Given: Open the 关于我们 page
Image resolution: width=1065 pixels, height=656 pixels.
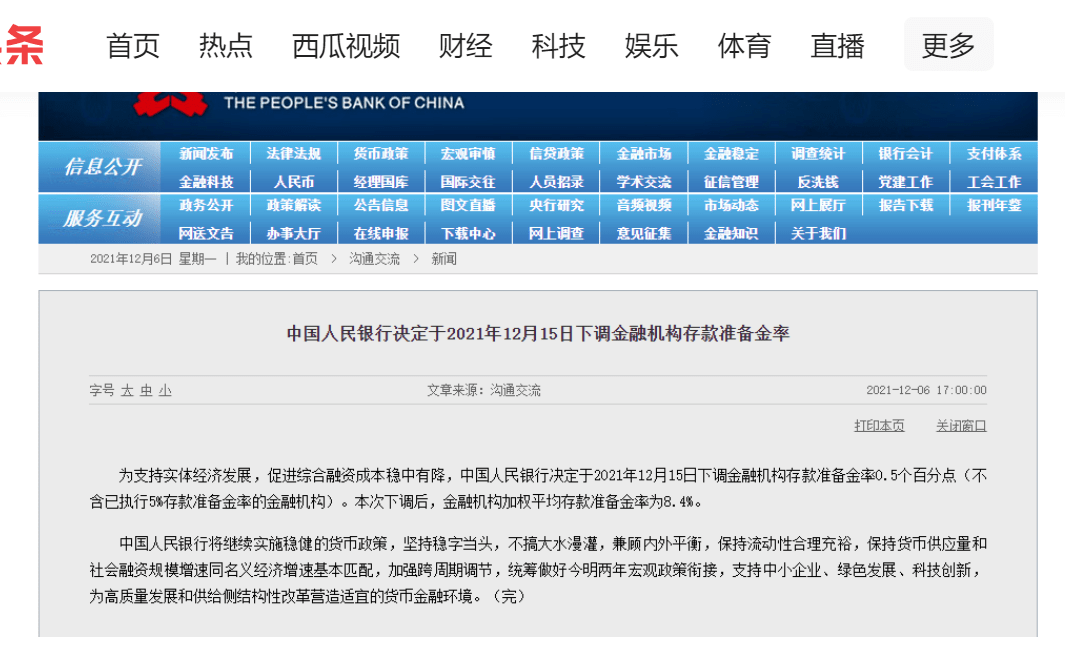Looking at the screenshot, I should pyautogui.click(x=818, y=233).
